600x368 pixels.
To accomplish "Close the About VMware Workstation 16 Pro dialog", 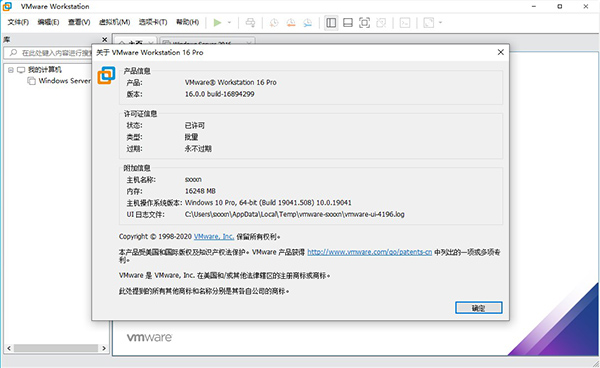I will (501, 52).
